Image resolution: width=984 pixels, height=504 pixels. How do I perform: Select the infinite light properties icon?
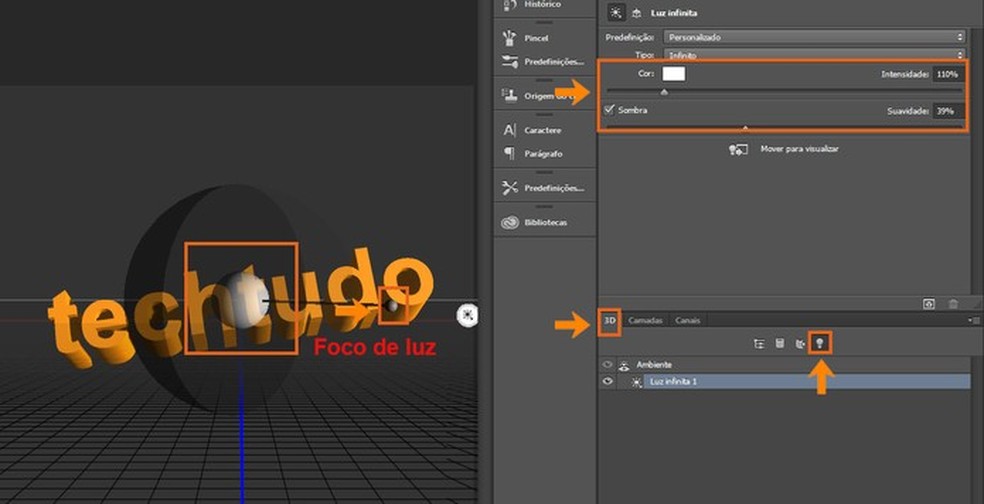click(x=616, y=13)
